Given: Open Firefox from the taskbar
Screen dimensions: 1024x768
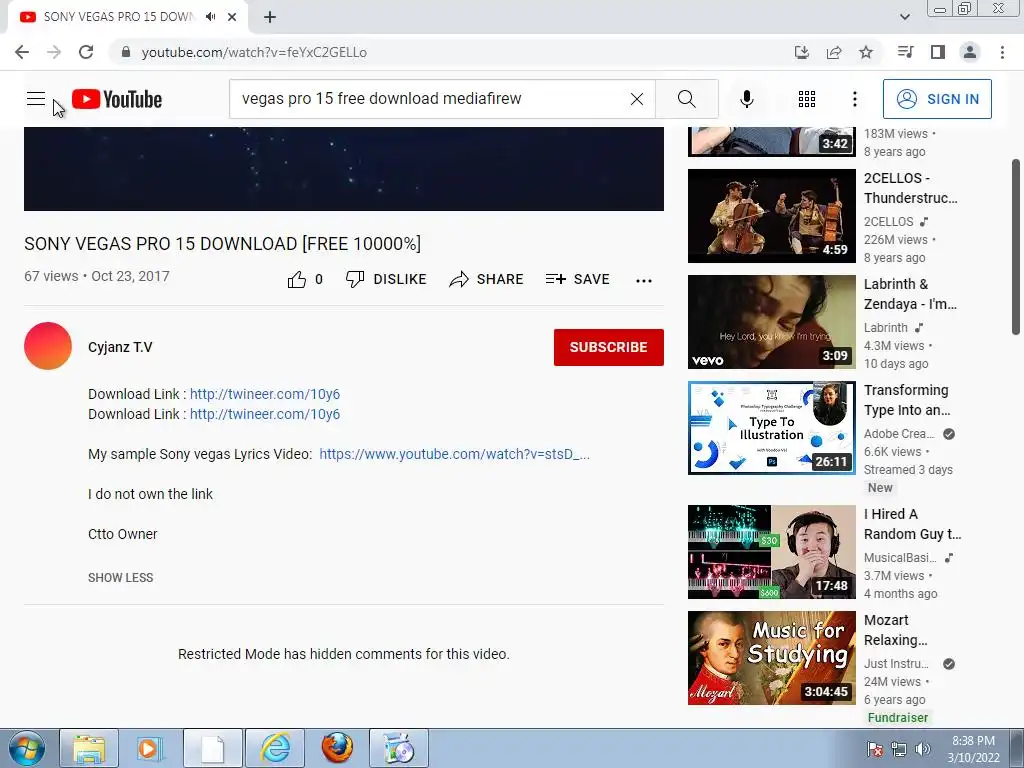Looking at the screenshot, I should pyautogui.click(x=337, y=748).
